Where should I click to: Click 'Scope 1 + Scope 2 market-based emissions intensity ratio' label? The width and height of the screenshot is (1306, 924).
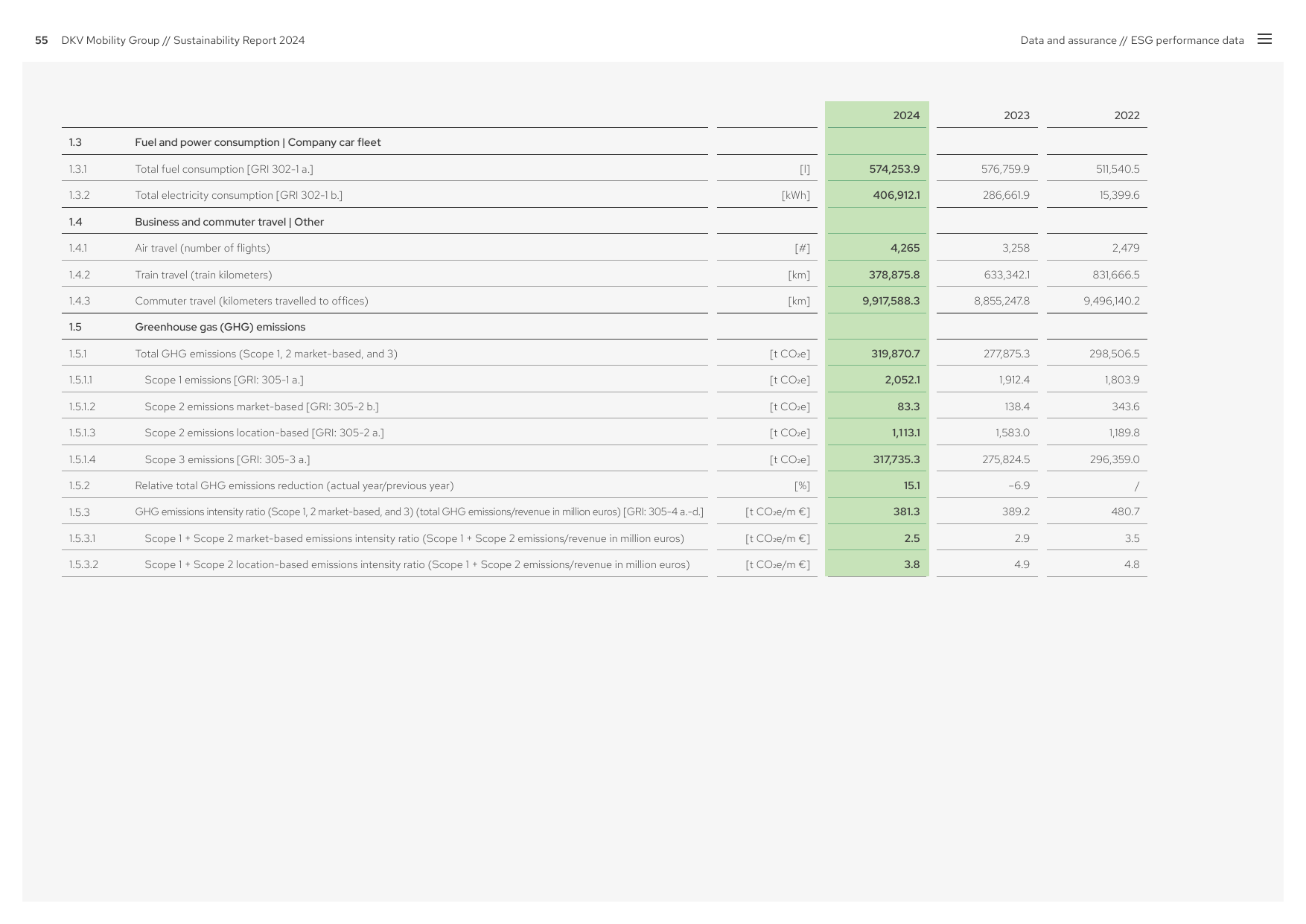click(x=414, y=538)
